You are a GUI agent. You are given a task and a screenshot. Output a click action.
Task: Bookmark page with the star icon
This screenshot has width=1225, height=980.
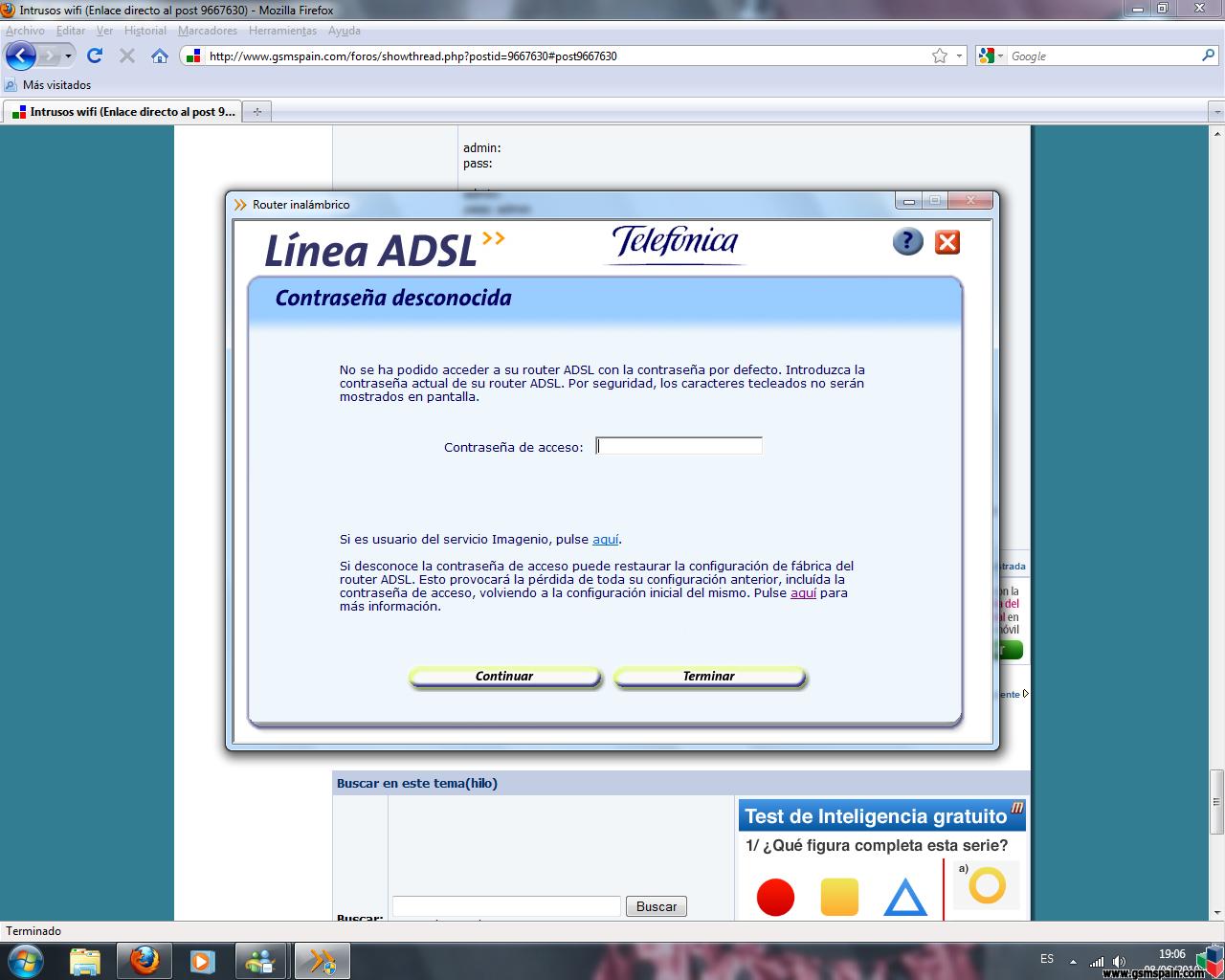[x=940, y=56]
